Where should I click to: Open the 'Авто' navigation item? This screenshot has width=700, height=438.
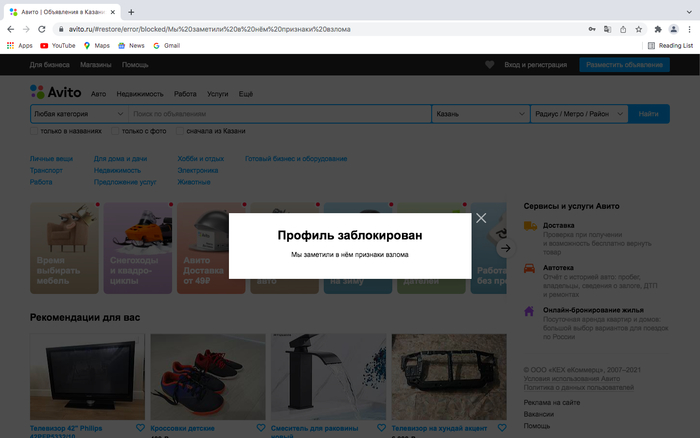click(x=98, y=94)
